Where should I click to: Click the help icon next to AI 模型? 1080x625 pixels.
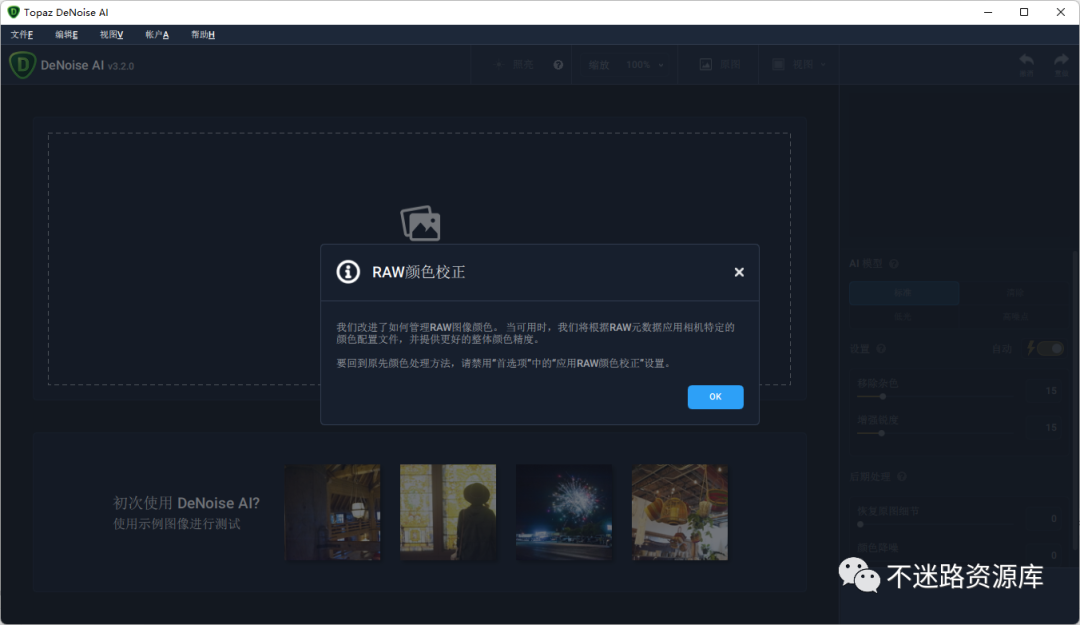point(894,264)
